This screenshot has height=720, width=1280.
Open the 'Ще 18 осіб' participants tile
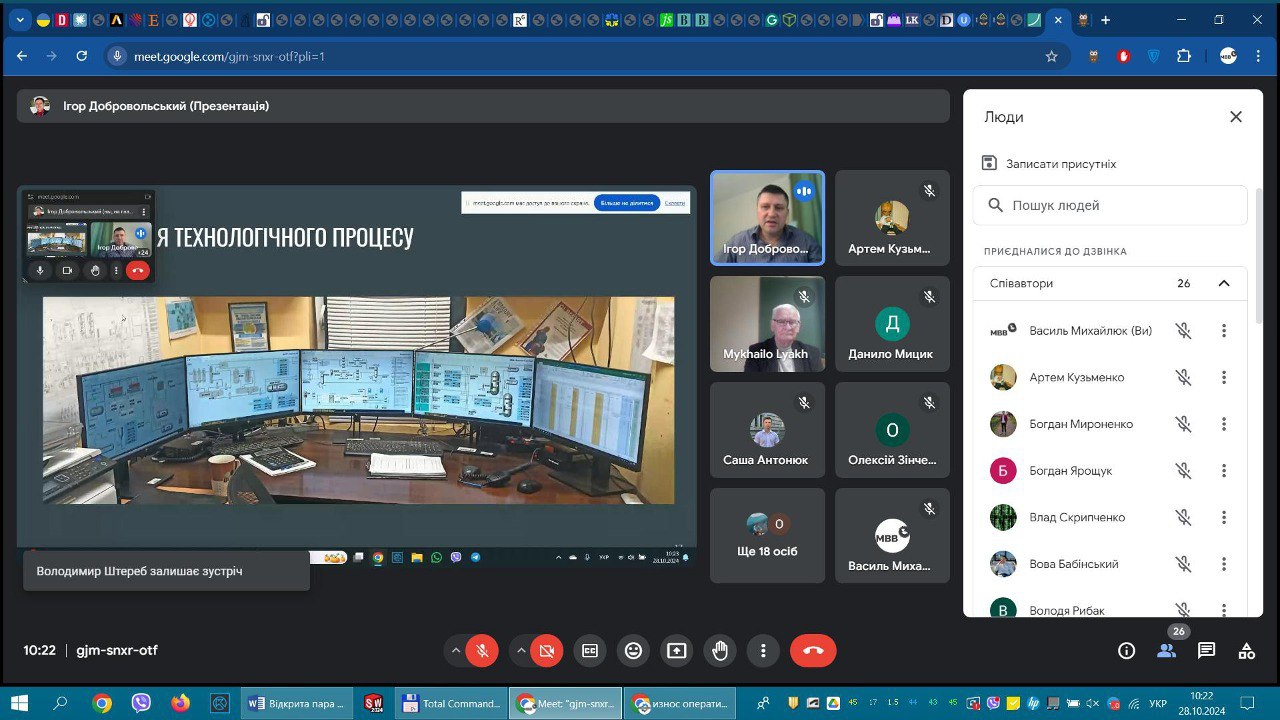pyautogui.click(x=767, y=535)
